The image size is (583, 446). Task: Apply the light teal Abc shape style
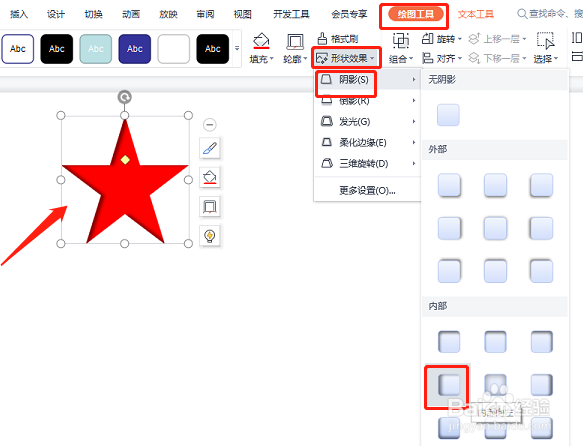pyautogui.click(x=96, y=49)
